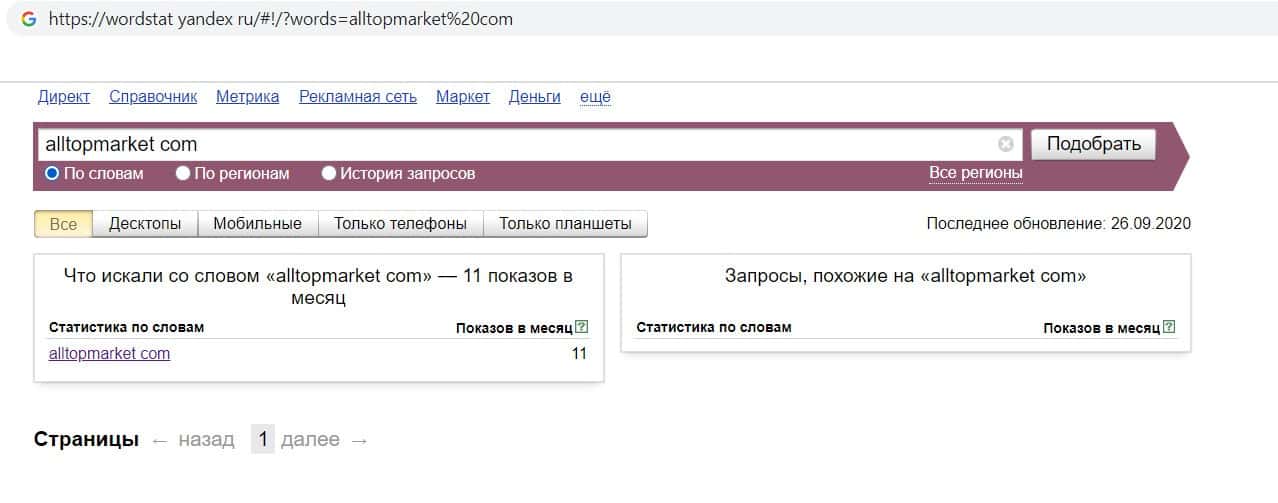The width and height of the screenshot is (1278, 503).
Task: Click the 'Страницы' pagination label
Action: click(86, 439)
